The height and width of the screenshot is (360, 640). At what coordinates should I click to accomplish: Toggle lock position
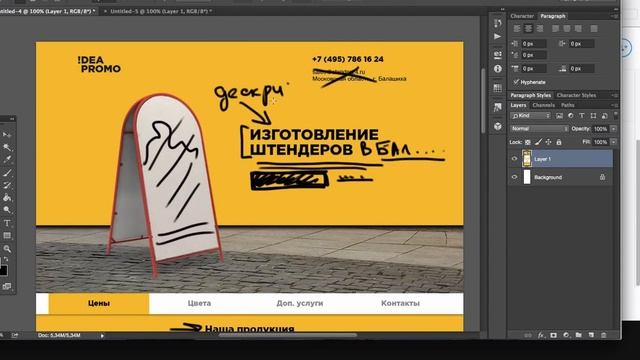click(x=549, y=142)
